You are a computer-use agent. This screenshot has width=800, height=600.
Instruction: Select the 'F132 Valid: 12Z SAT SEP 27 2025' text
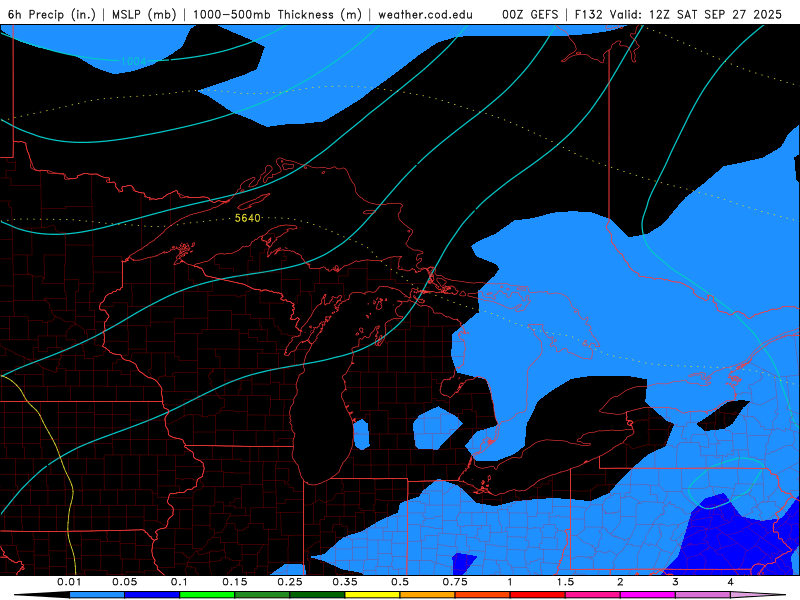pos(678,14)
